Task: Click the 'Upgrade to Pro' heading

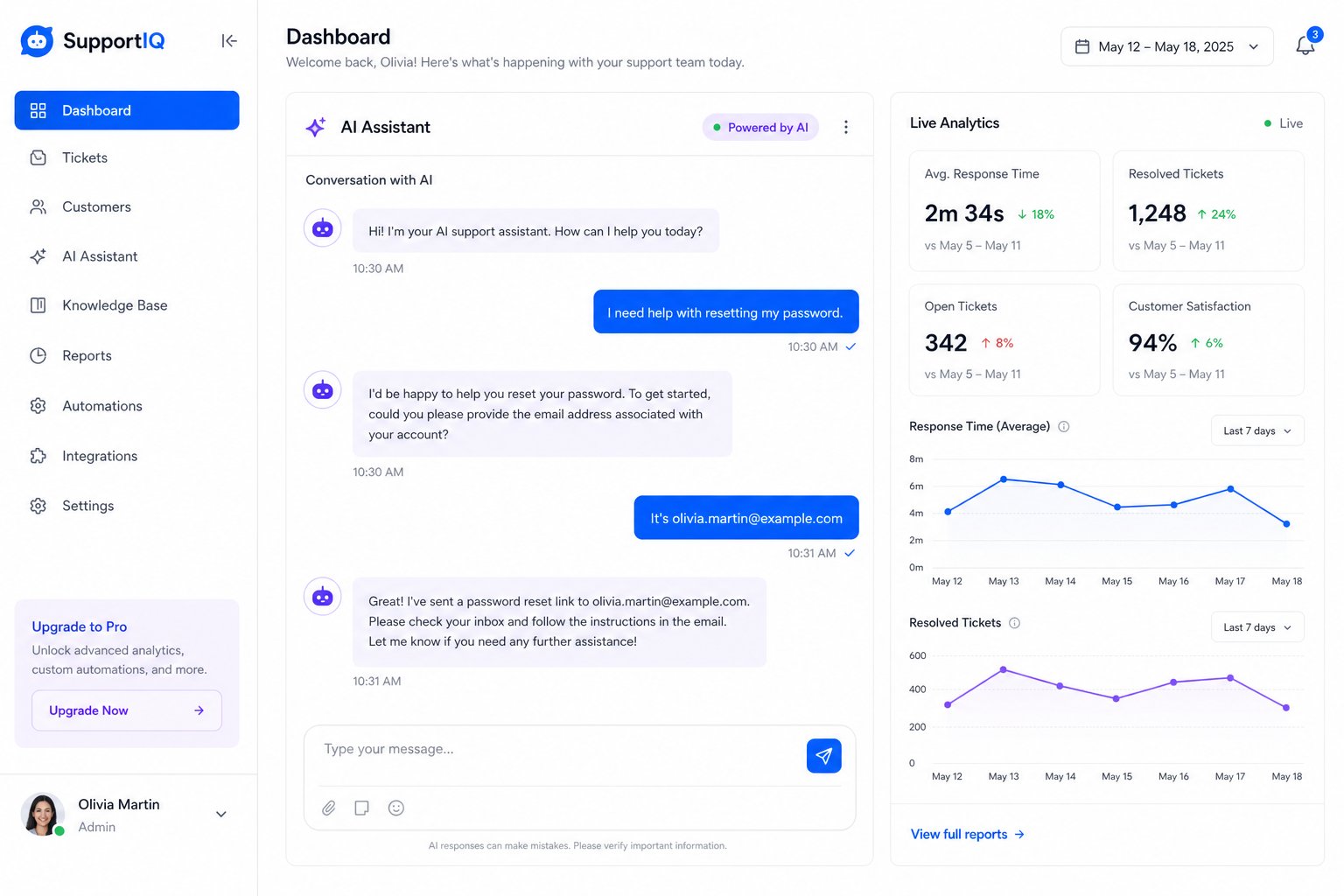Action: (80, 626)
